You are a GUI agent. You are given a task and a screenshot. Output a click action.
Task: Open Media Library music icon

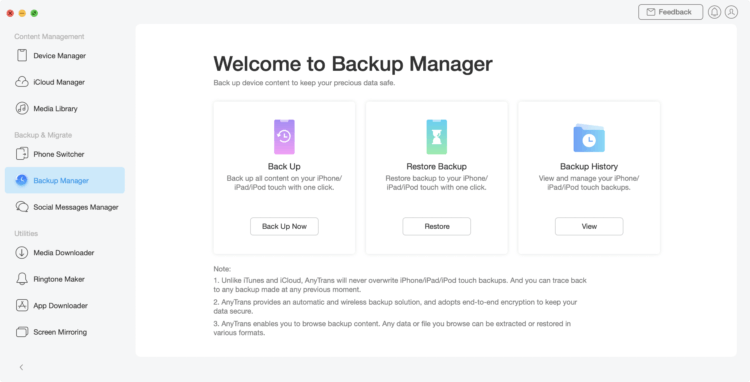click(x=22, y=108)
